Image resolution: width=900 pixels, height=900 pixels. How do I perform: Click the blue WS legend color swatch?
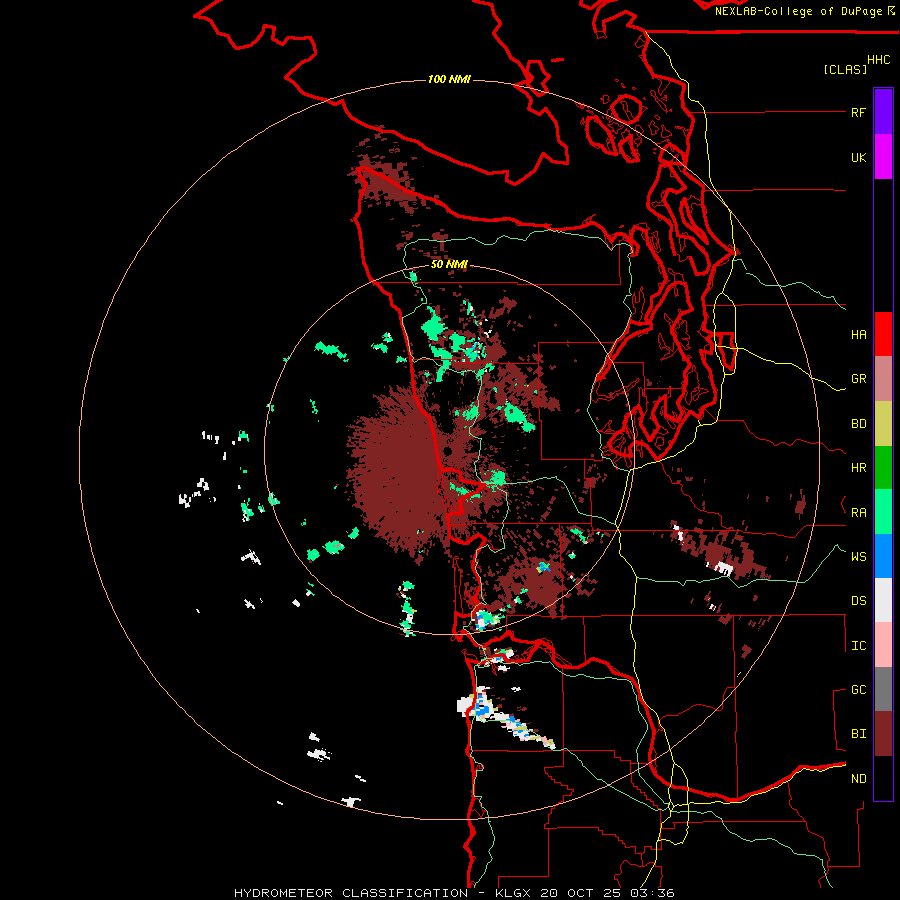(883, 556)
